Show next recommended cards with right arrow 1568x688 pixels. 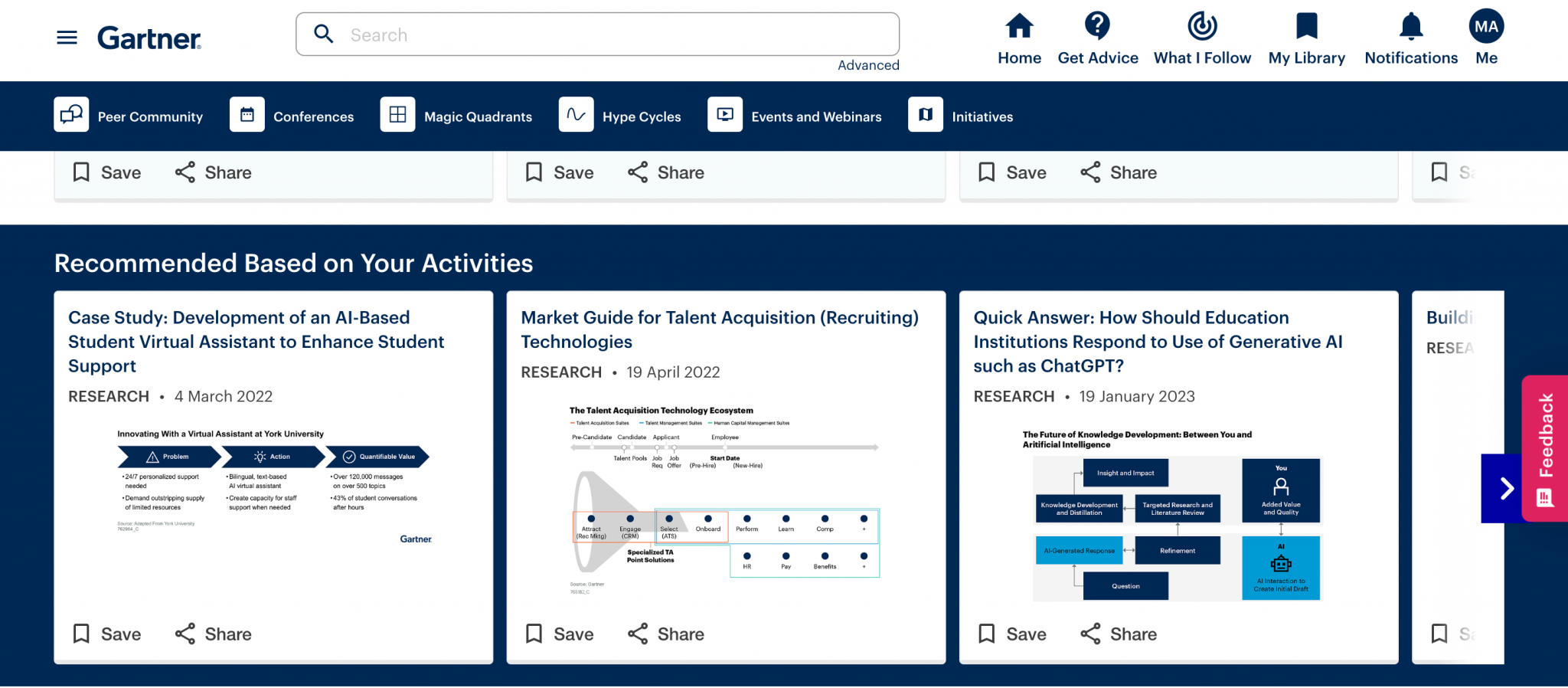point(1505,488)
